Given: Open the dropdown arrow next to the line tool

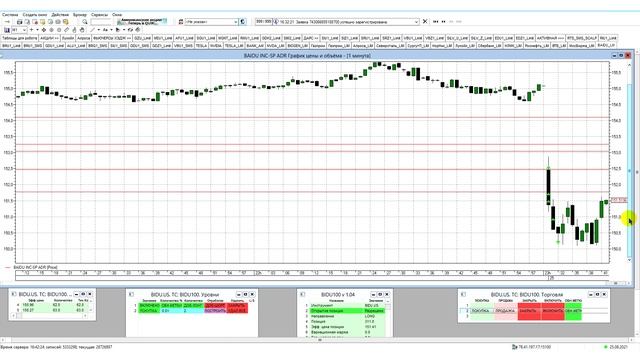Looking at the screenshot, I should click(99, 30).
